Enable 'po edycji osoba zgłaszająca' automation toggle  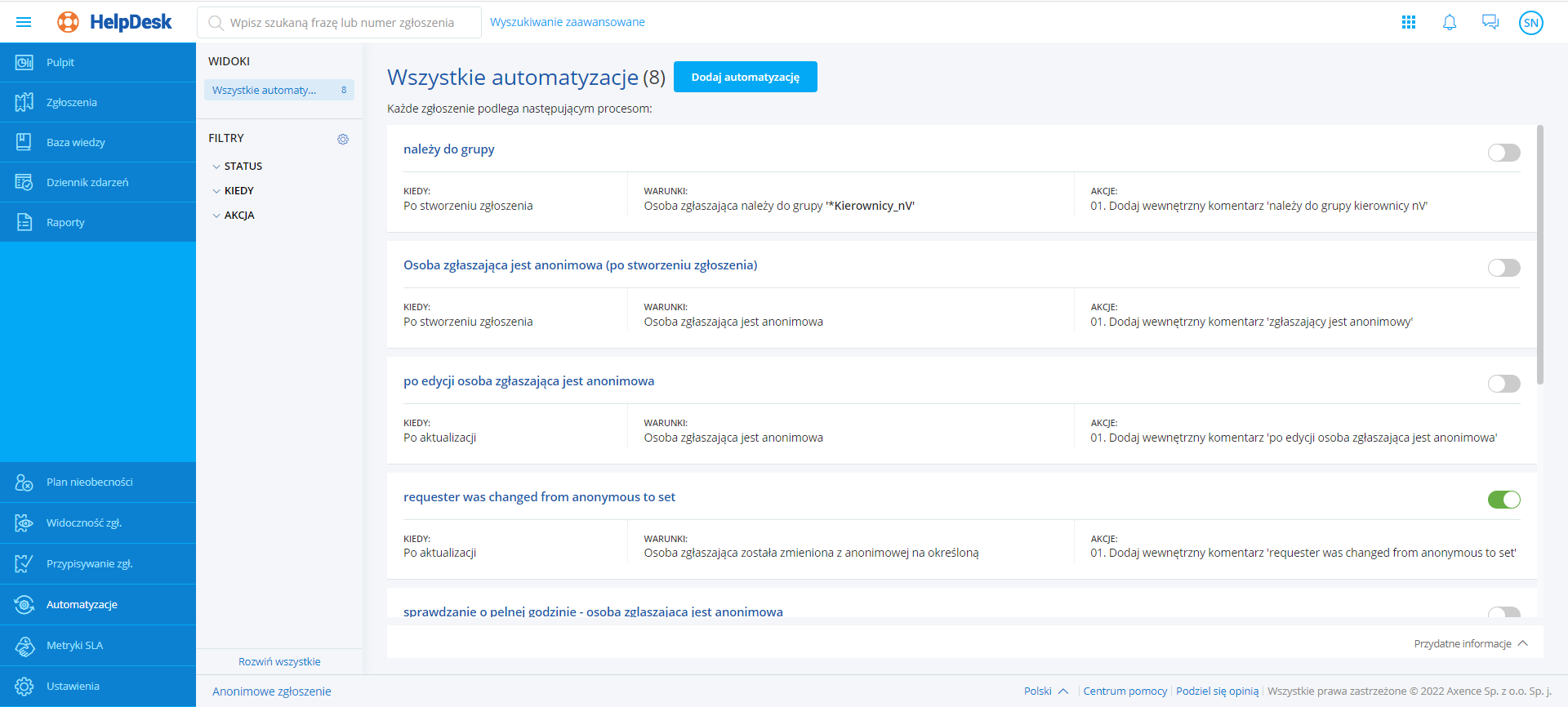pyautogui.click(x=1503, y=384)
